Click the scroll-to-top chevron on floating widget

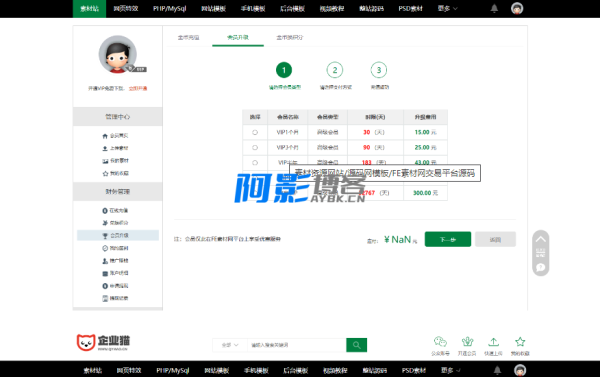[x=541, y=240]
